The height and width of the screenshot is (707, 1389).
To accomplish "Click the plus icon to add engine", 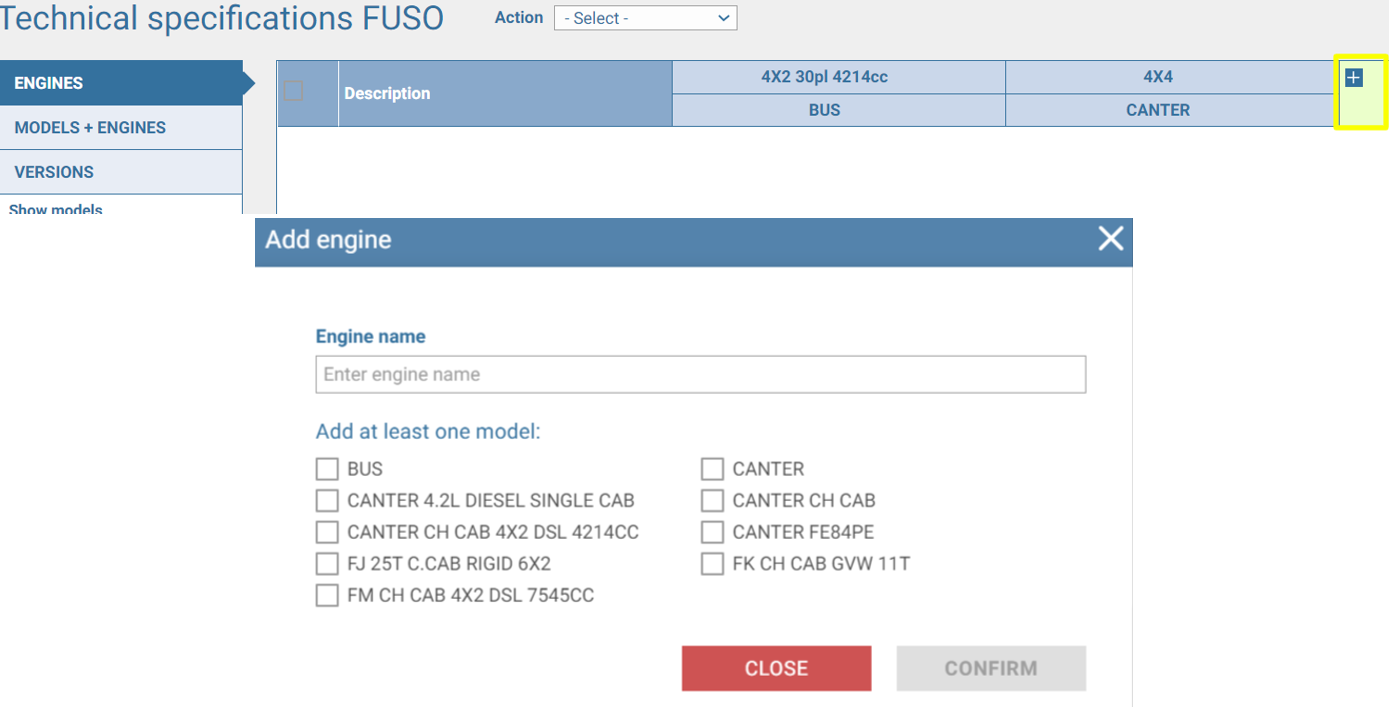I will point(1354,78).
